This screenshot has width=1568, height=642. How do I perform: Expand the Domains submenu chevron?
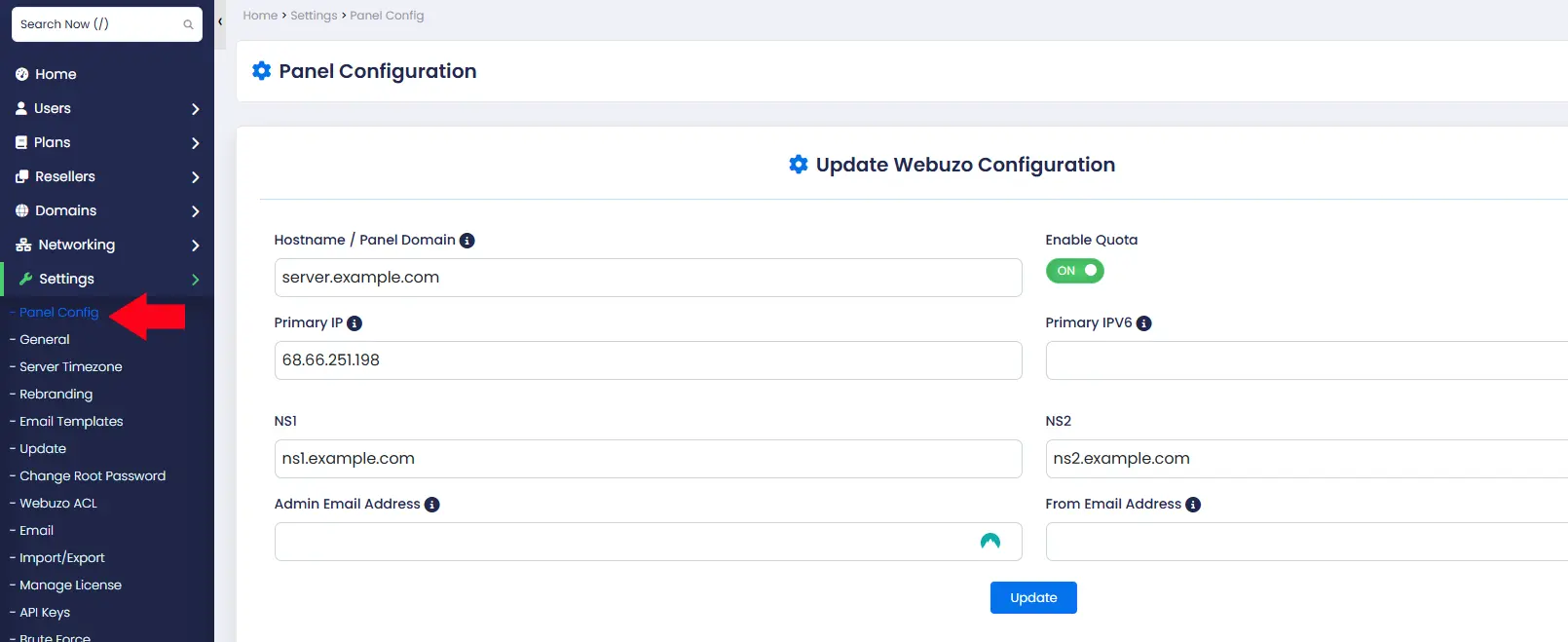point(195,211)
